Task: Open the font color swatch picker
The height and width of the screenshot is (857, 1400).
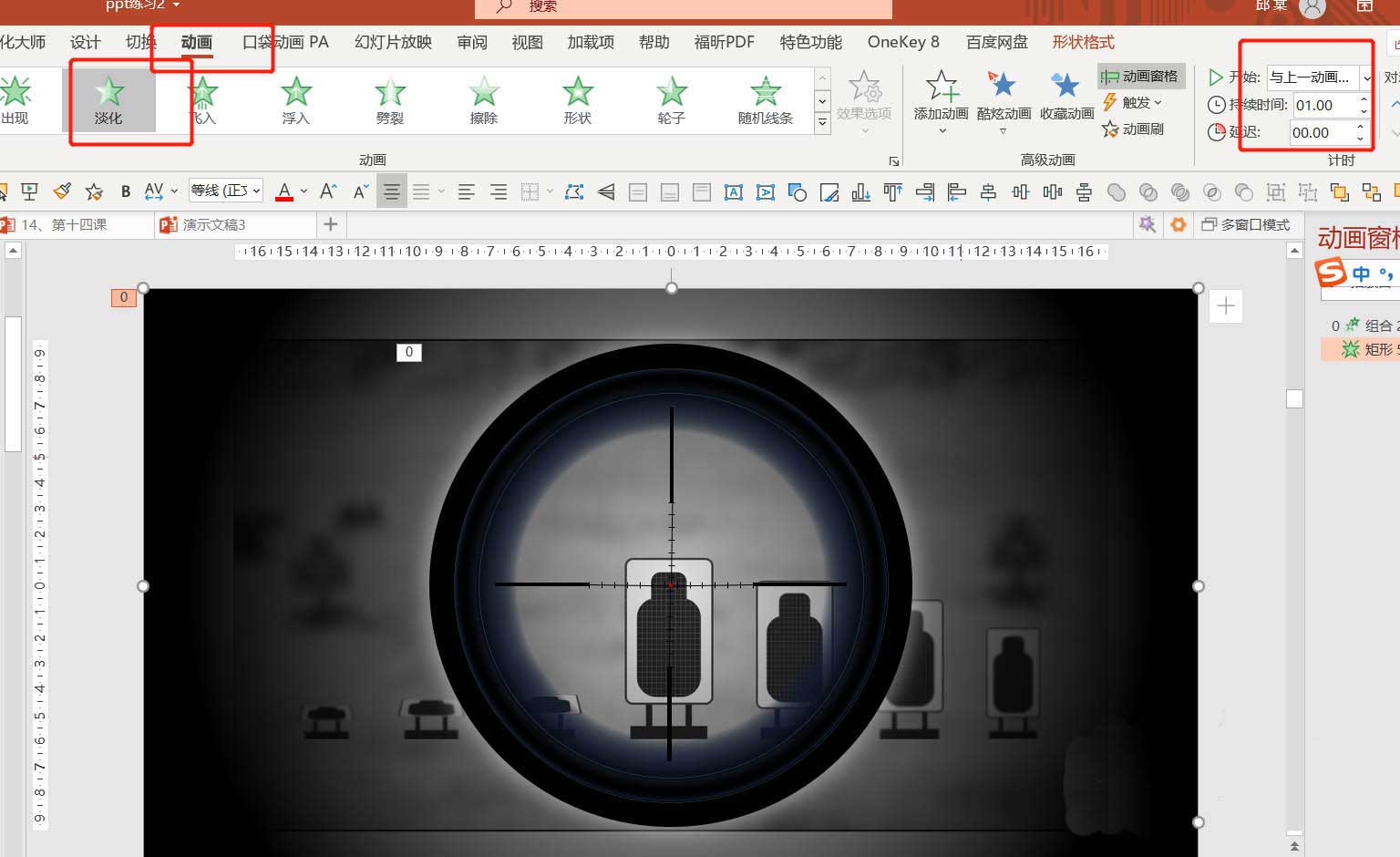Action: (x=282, y=191)
